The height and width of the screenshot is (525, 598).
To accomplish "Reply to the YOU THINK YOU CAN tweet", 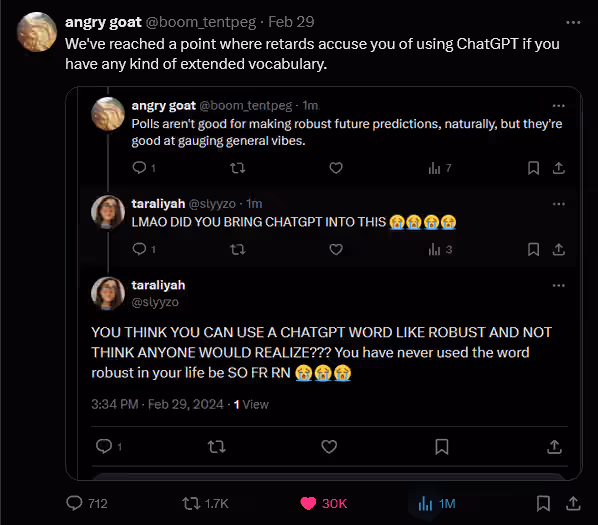I will (104, 446).
